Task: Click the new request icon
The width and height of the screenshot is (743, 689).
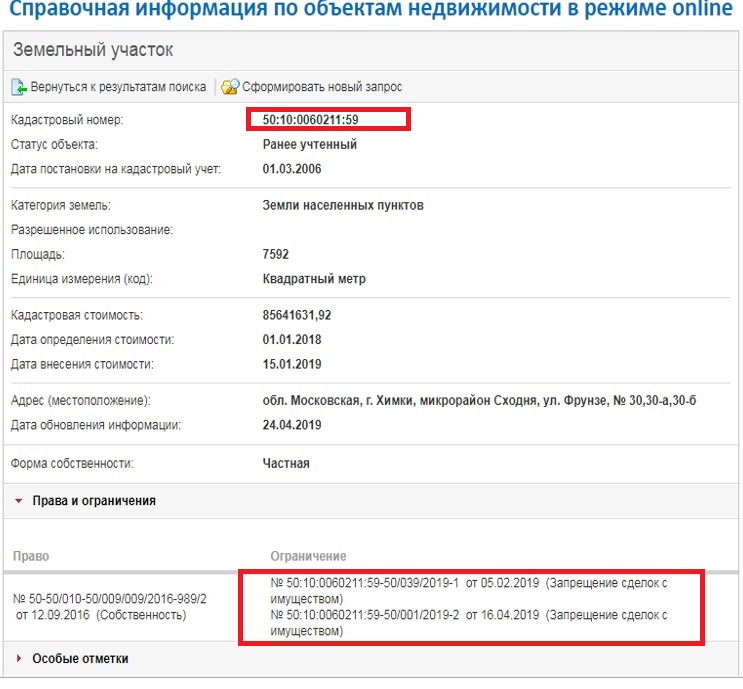Action: coord(230,87)
